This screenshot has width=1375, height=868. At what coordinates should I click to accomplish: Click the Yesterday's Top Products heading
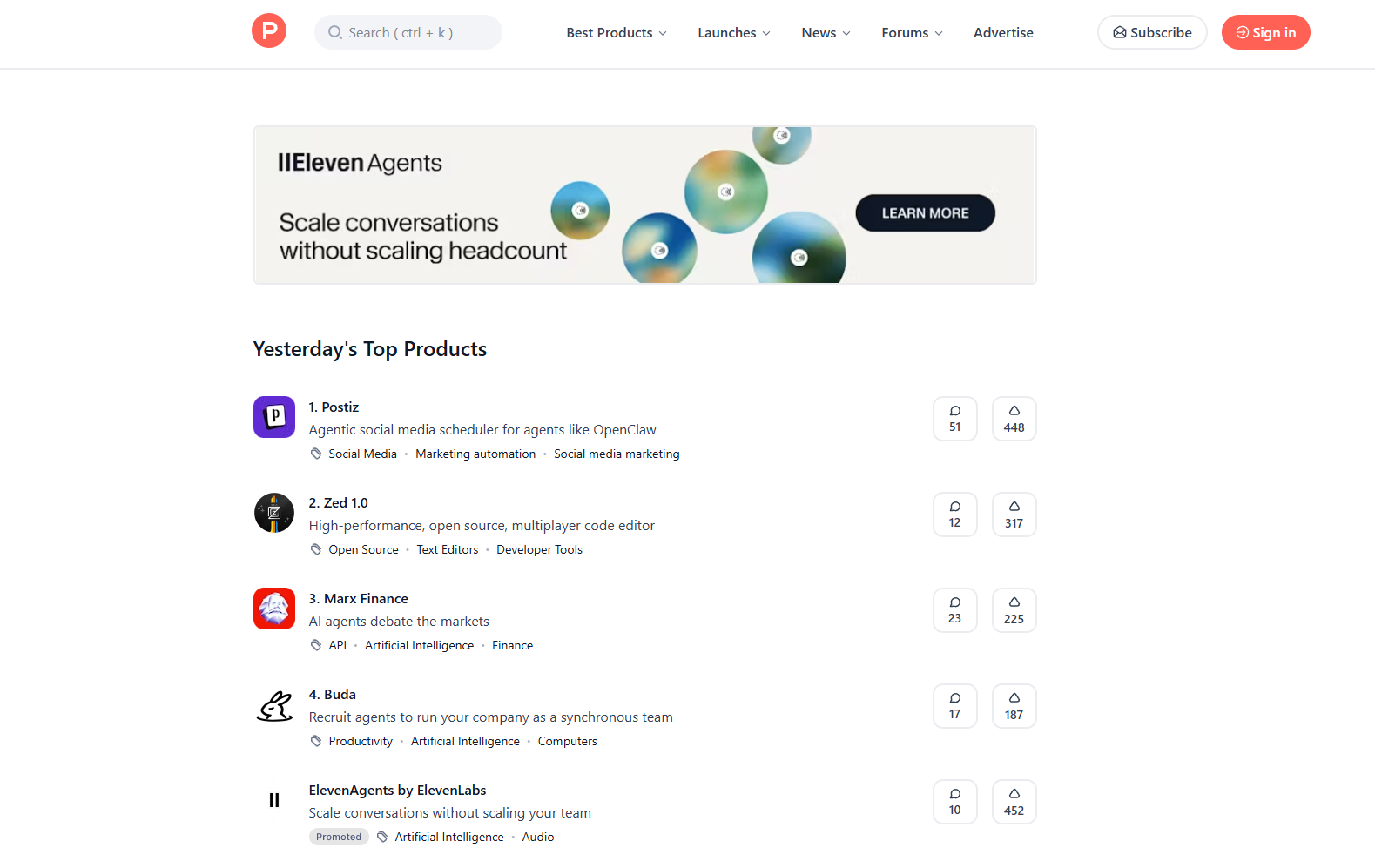click(370, 349)
